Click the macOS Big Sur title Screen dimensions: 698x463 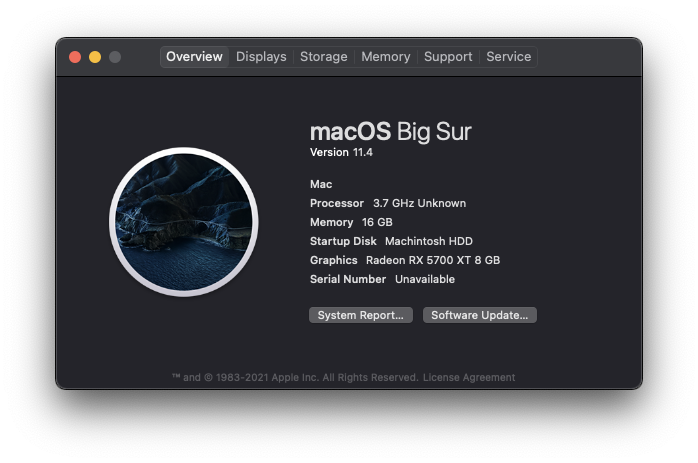click(x=390, y=132)
